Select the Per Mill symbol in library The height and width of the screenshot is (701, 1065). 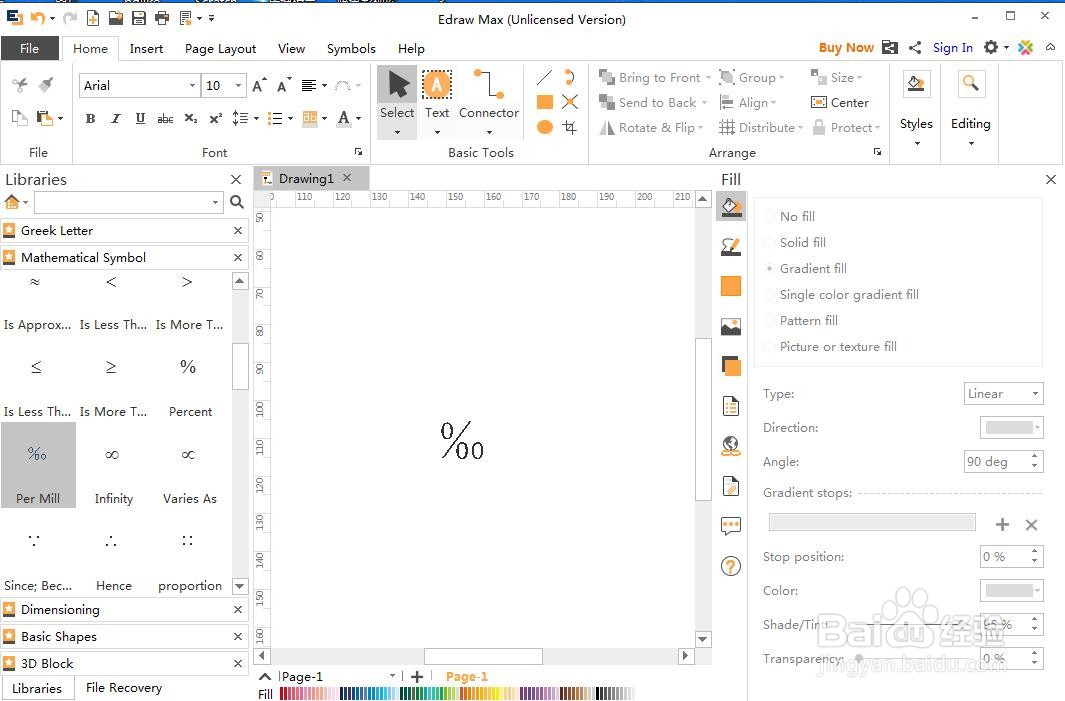tap(38, 465)
